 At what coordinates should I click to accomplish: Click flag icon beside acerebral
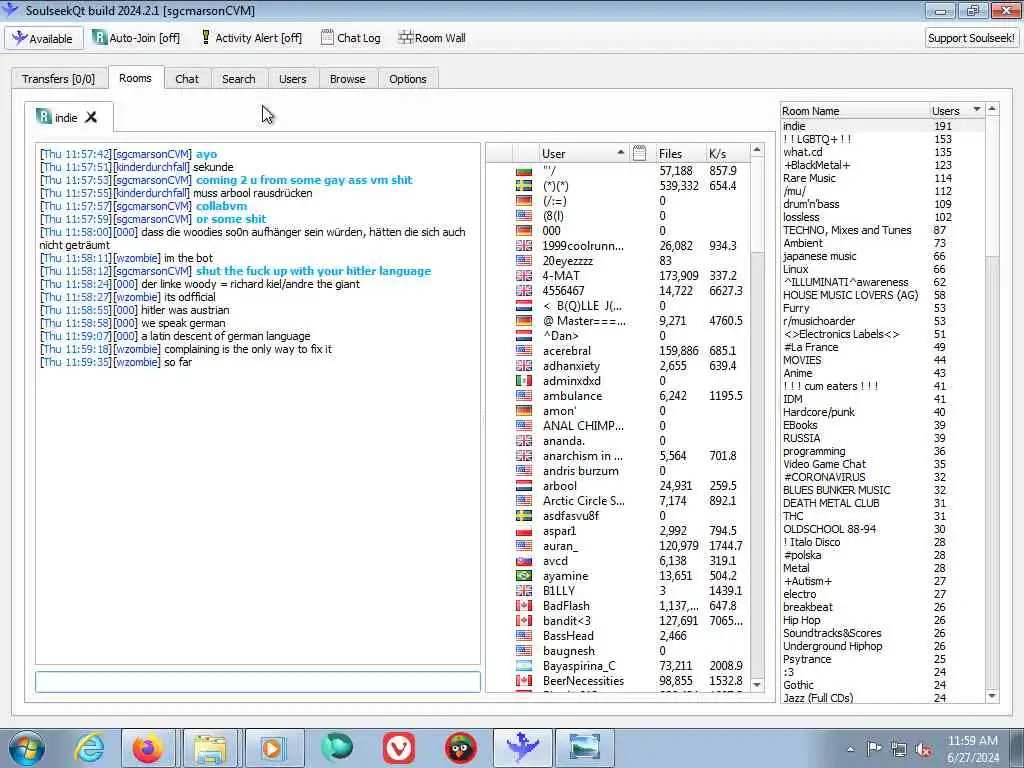tap(524, 351)
